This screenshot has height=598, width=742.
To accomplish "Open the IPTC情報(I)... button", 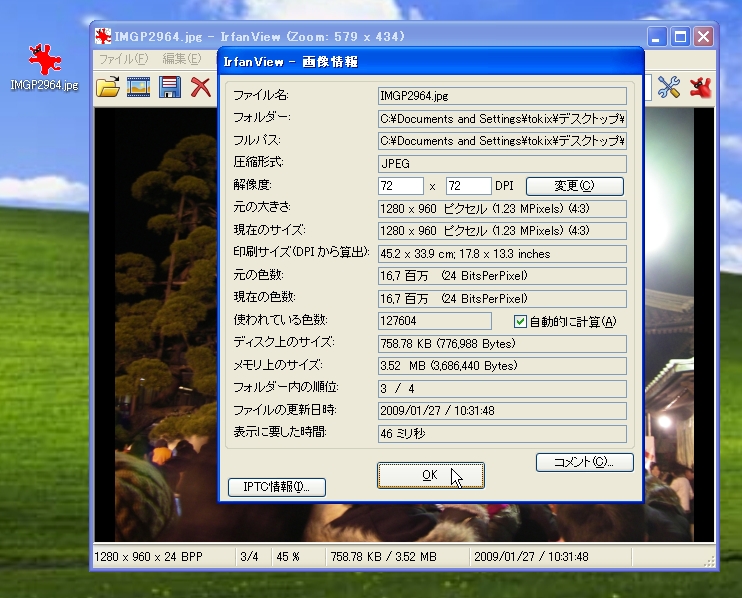I will coord(277,487).
